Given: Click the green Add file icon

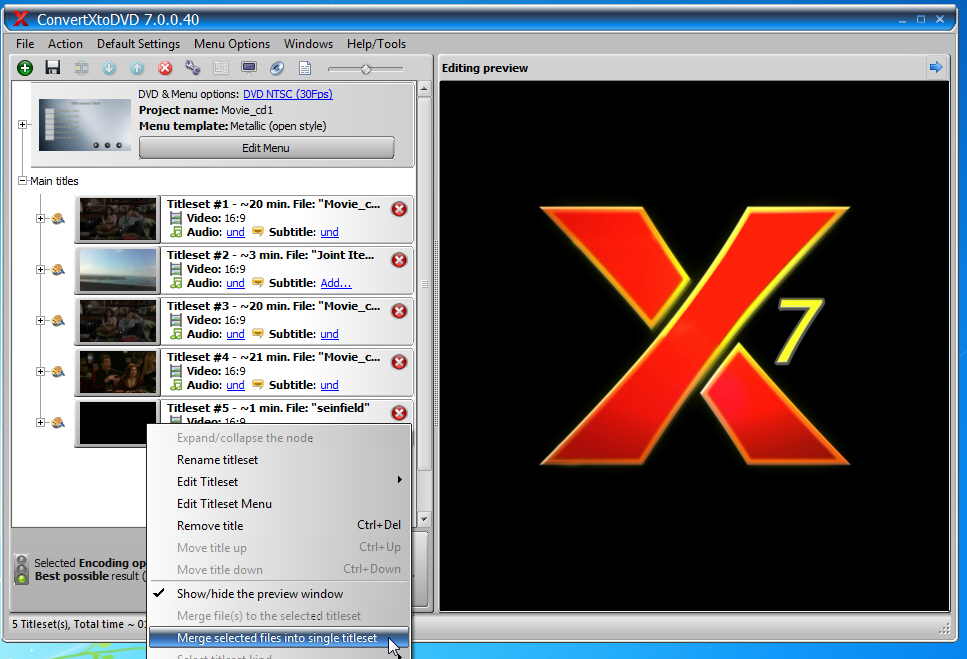Looking at the screenshot, I should tap(25, 68).
